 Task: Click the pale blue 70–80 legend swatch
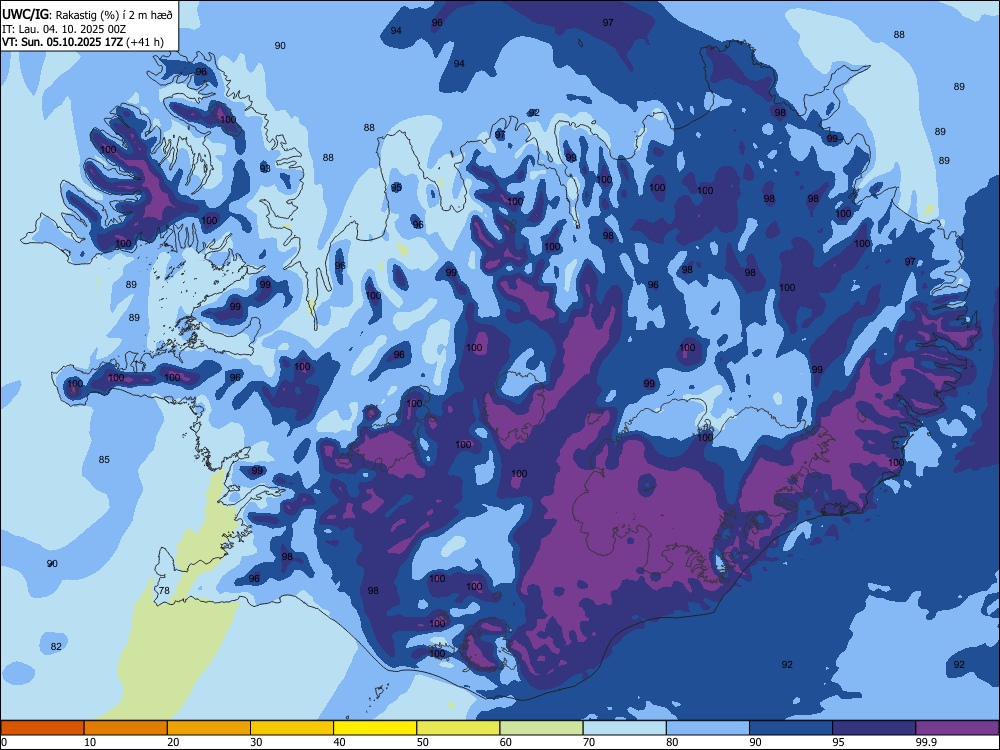pyautogui.click(x=624, y=728)
